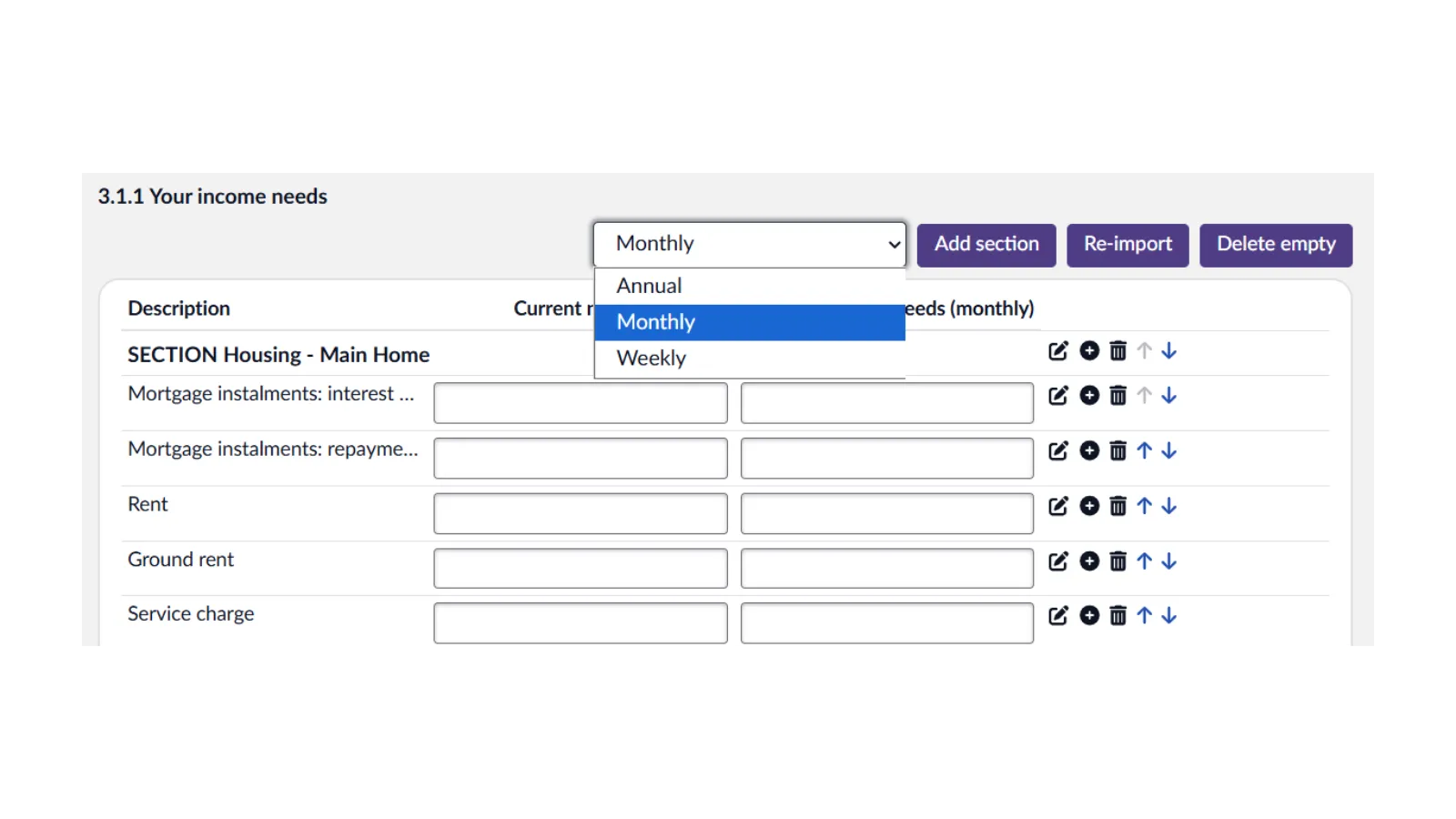Move the Service charge row up
The image size is (1456, 819).
point(1144,616)
